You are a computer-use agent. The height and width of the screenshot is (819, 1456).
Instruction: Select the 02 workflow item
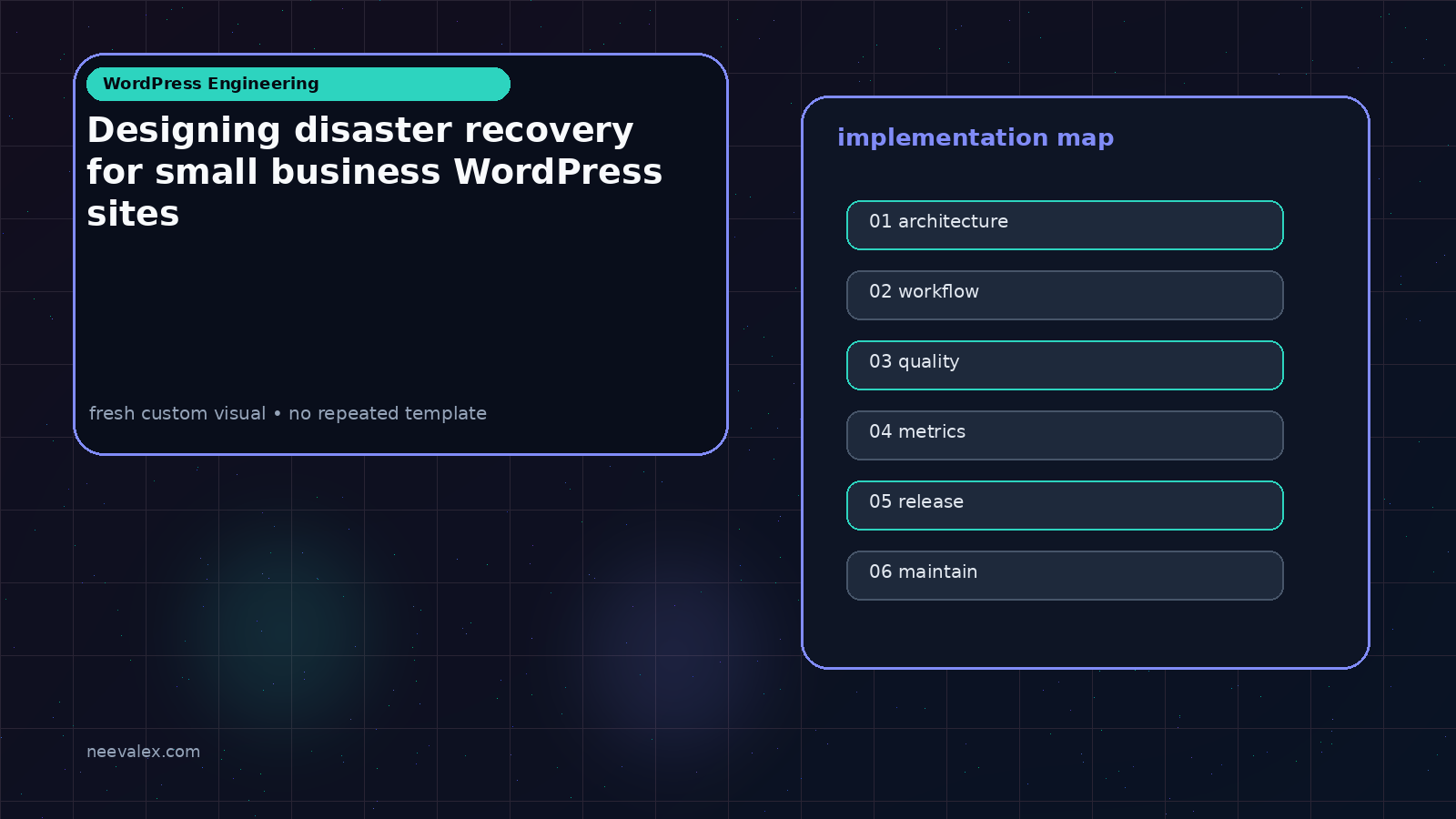(x=1065, y=295)
